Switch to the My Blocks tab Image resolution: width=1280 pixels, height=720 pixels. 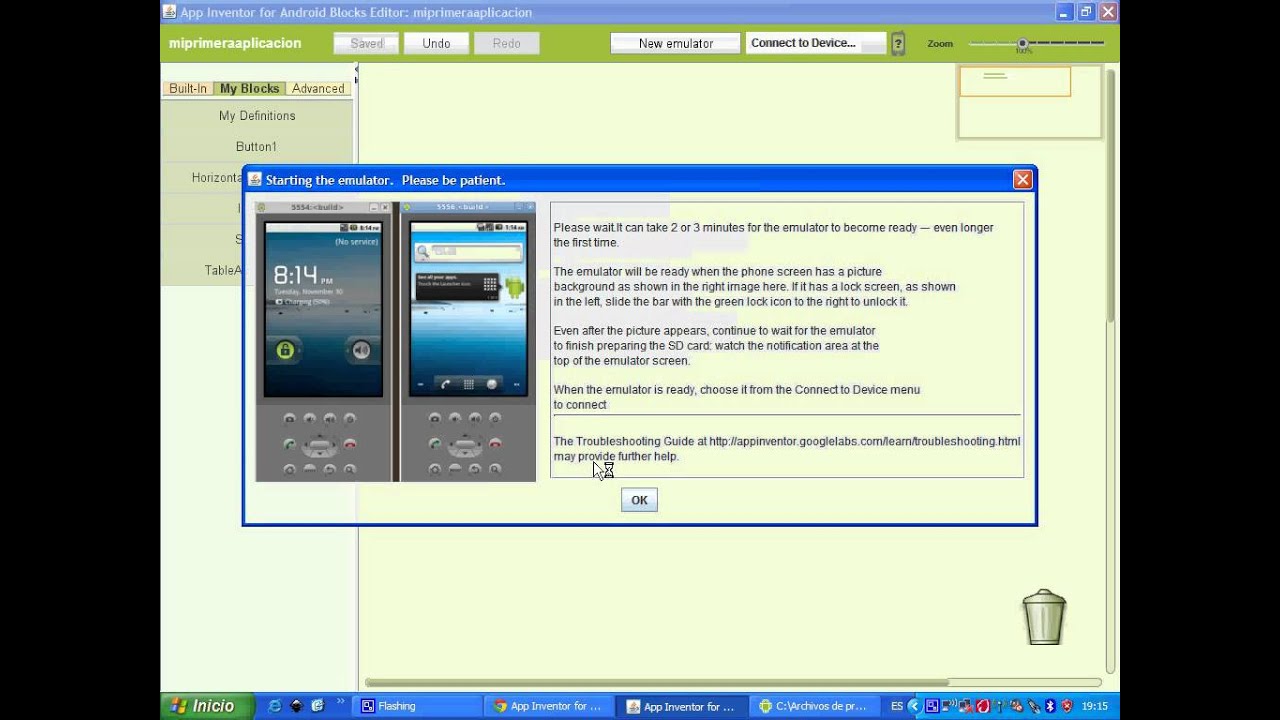coord(249,88)
